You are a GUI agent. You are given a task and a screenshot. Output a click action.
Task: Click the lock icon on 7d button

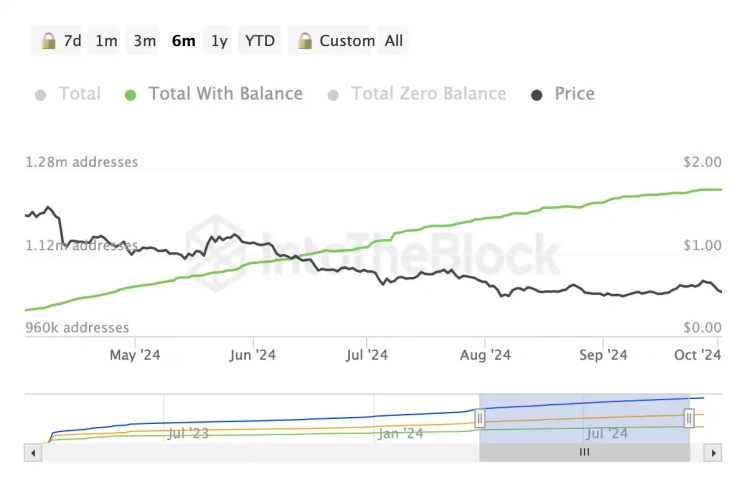(48, 41)
